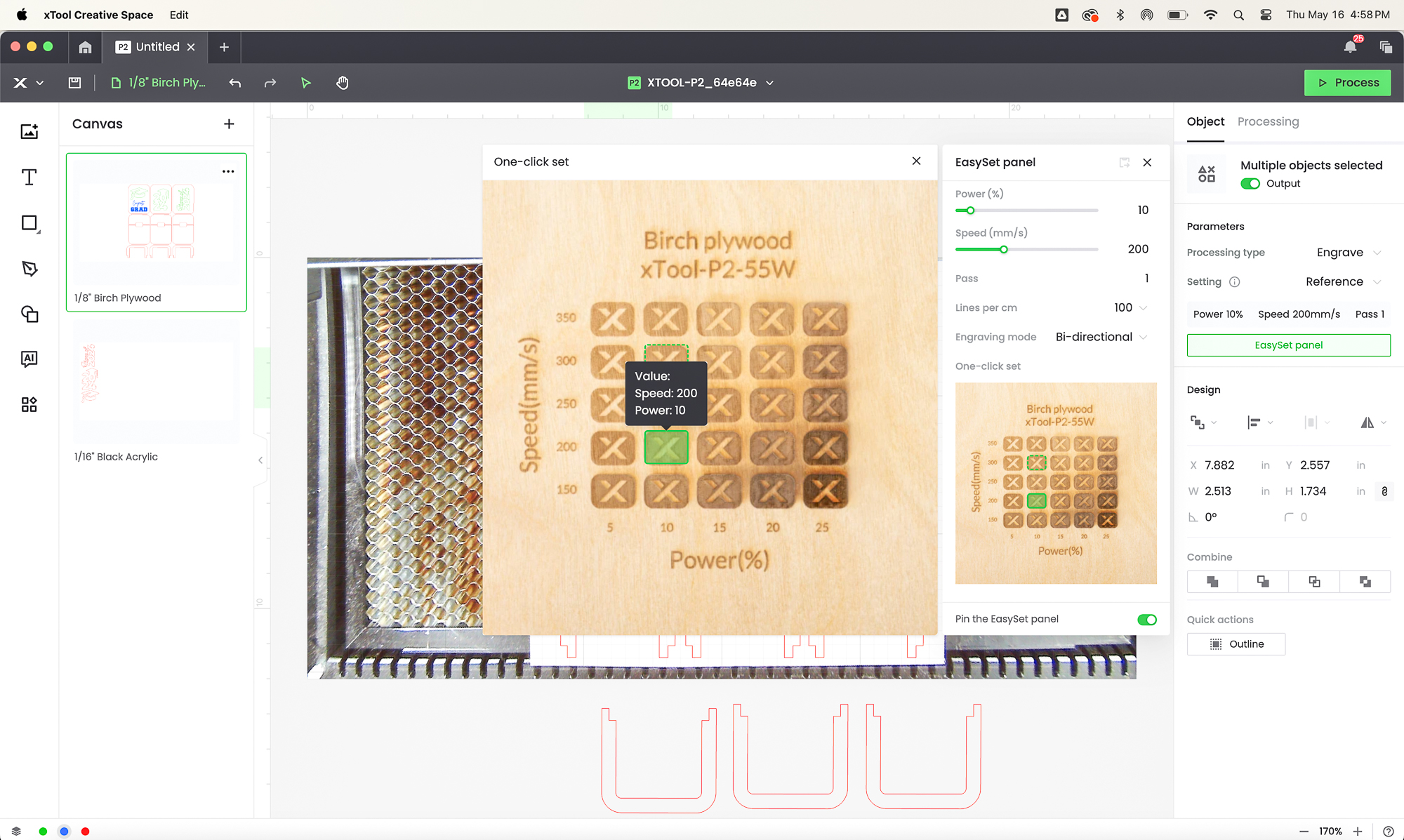Expand the Processing type Engrave dropdown
Screen dimensions: 1404x840
point(1349,253)
